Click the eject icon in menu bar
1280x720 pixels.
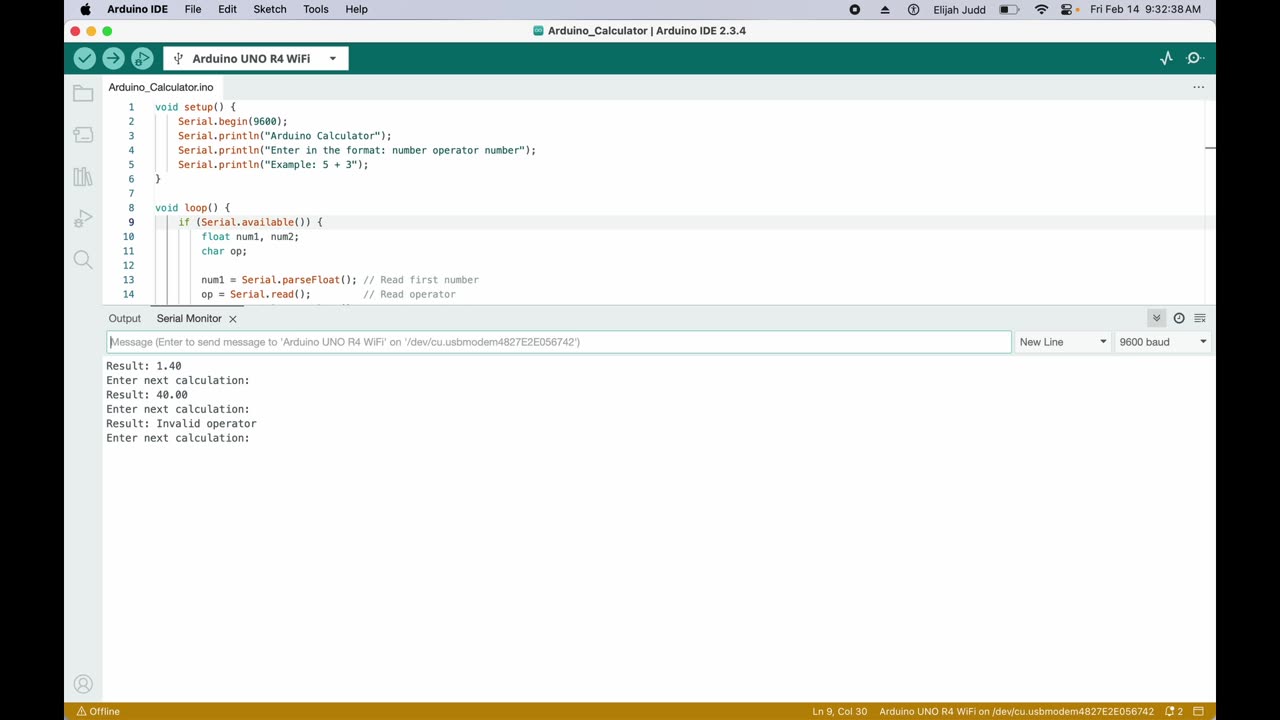[885, 9]
